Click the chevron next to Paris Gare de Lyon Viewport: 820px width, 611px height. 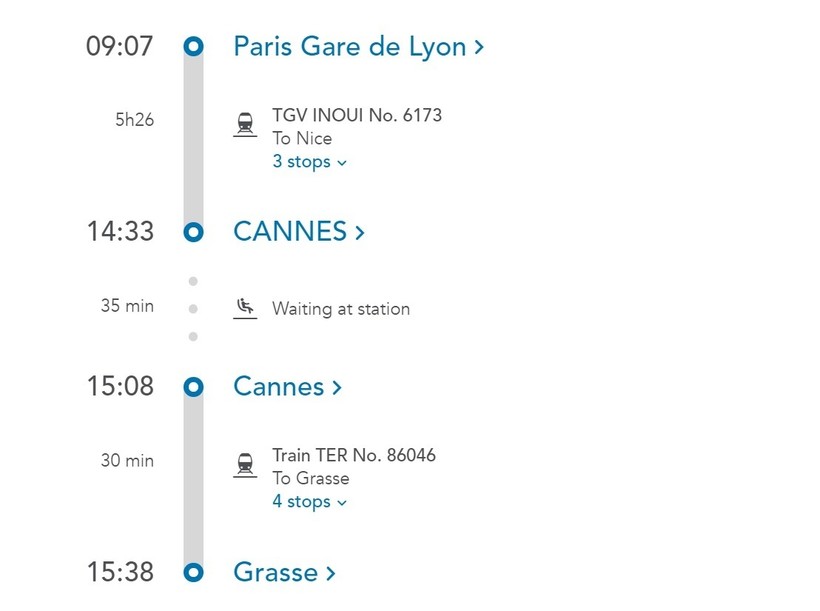(479, 47)
